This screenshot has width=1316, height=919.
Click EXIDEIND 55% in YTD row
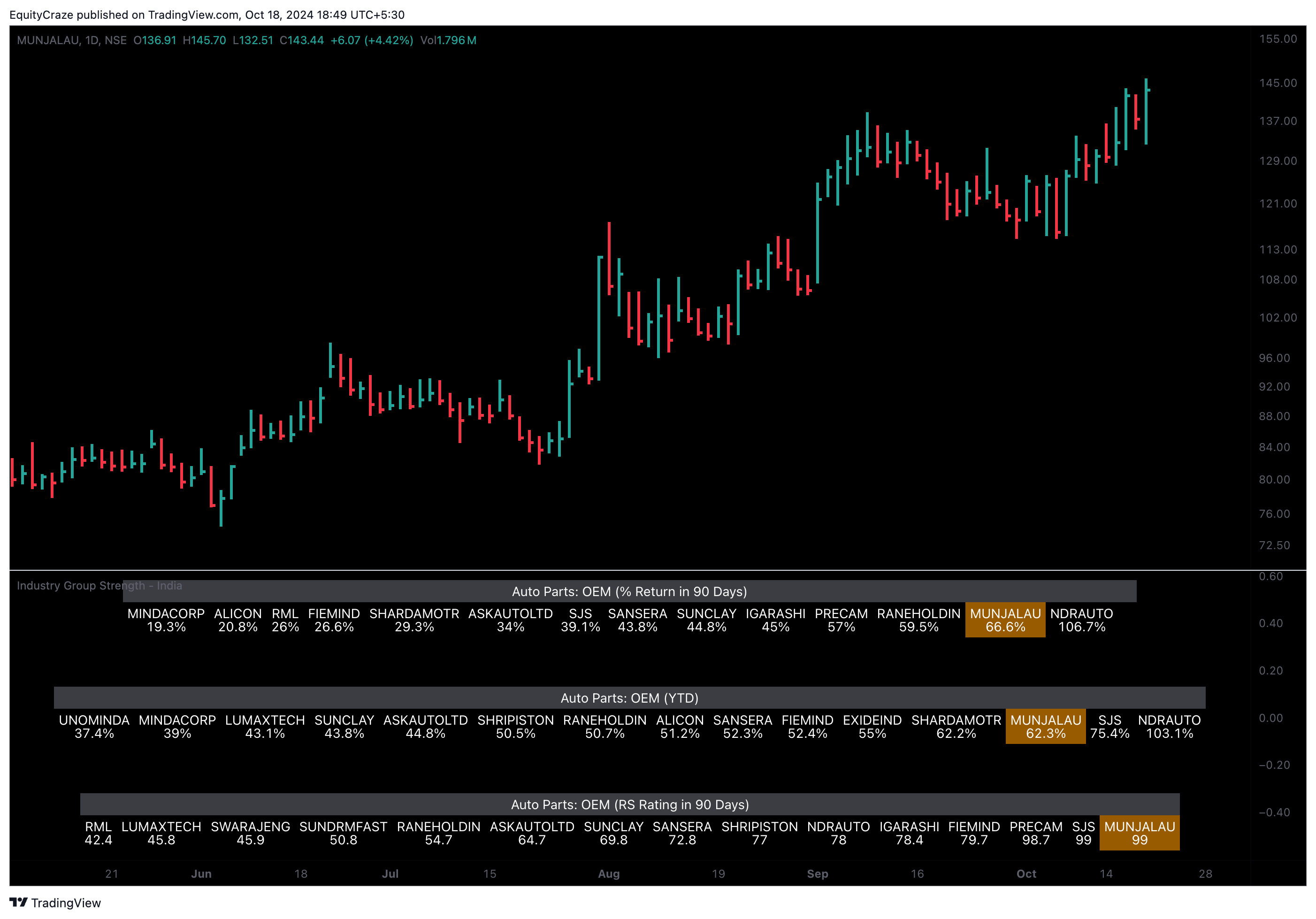pos(872,727)
